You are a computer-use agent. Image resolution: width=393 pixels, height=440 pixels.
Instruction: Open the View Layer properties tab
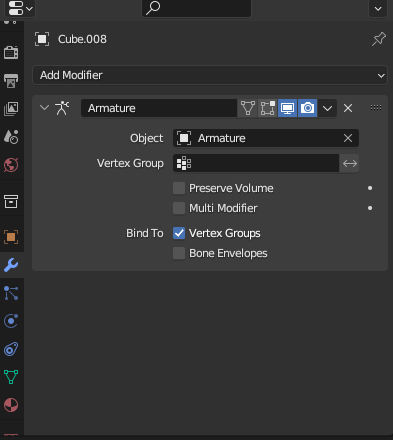[11, 108]
